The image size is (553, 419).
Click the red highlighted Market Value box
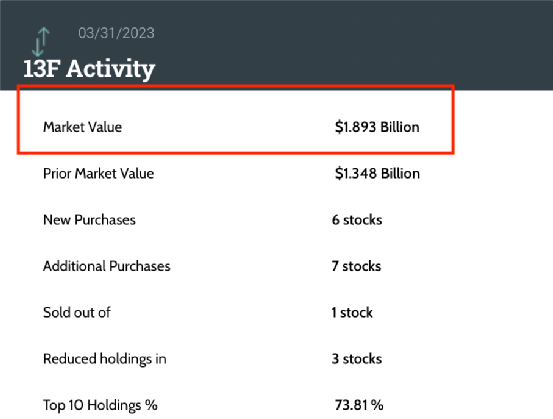coord(236,120)
